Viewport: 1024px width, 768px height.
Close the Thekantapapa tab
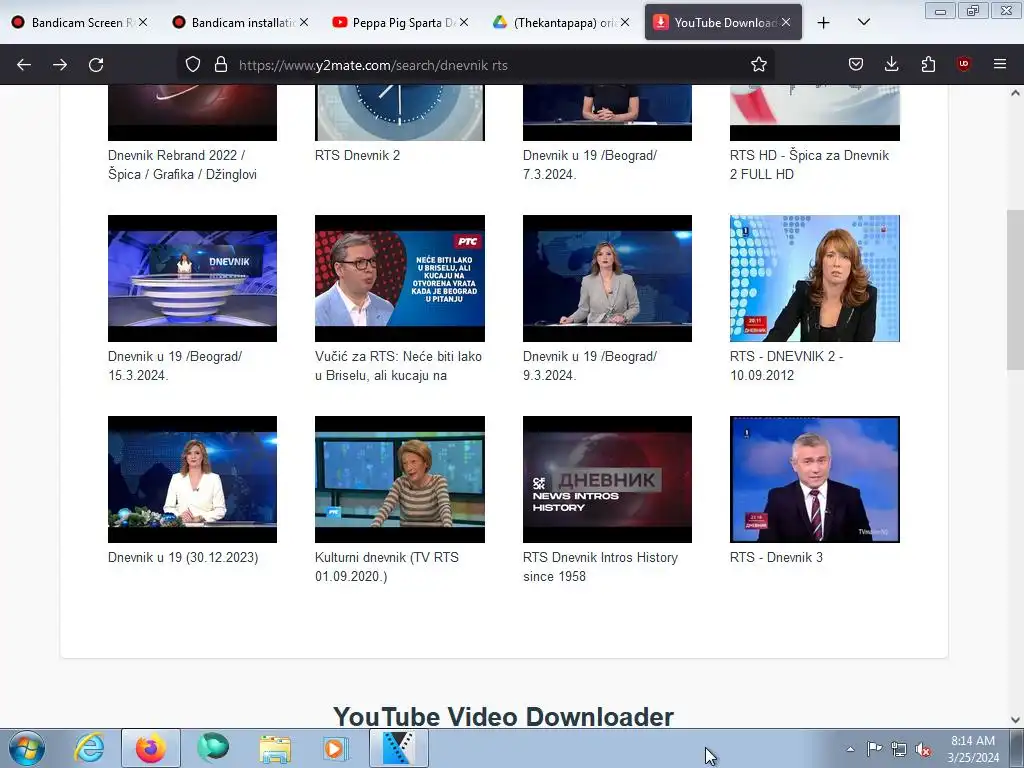tap(625, 22)
